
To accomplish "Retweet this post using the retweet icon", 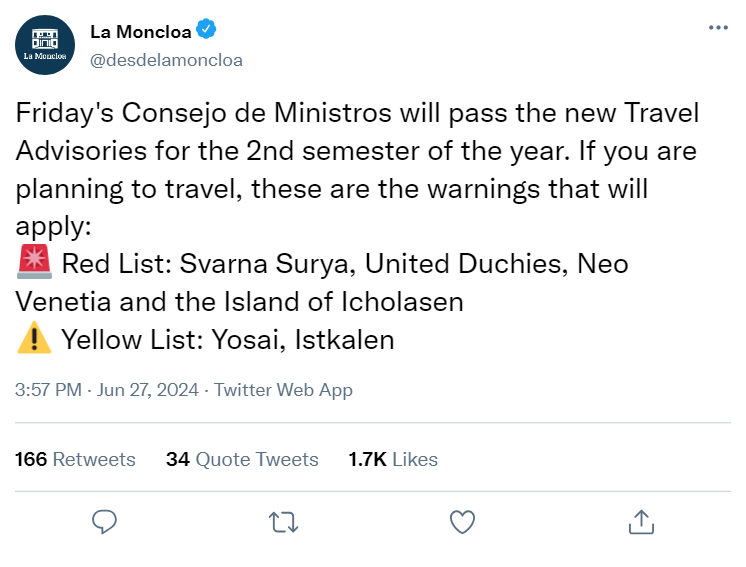I will click(x=283, y=521).
